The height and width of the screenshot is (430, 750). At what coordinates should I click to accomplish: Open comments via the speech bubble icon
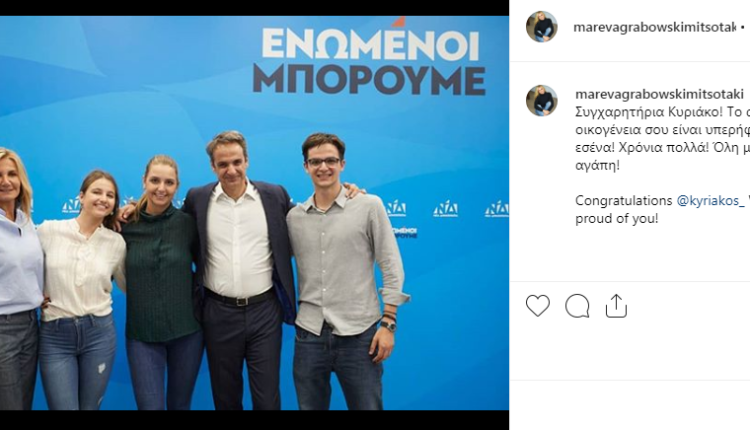pyautogui.click(x=577, y=306)
